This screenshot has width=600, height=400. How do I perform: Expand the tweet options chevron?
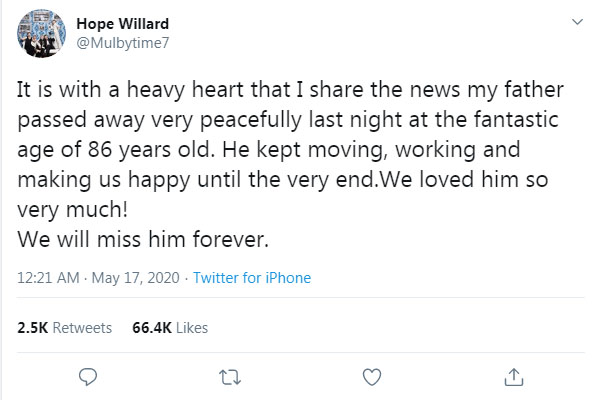[x=577, y=22]
